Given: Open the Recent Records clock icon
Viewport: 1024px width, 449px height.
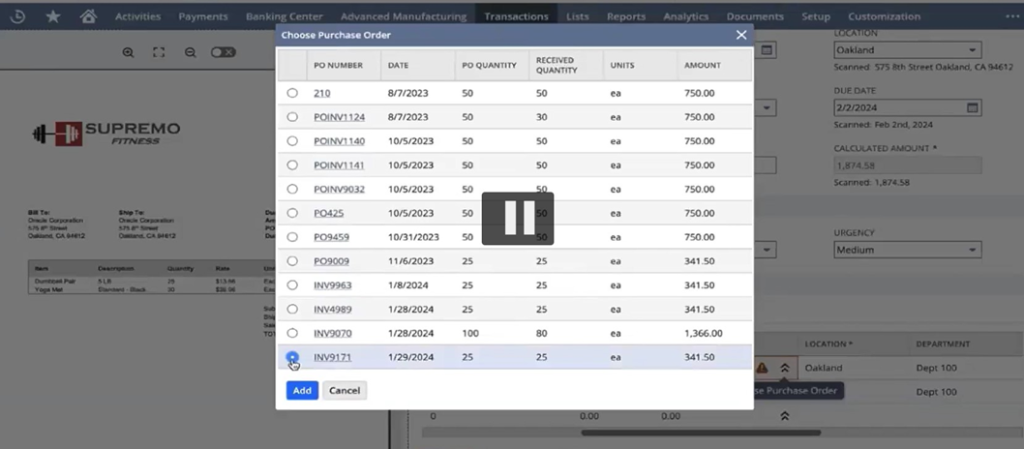Looking at the screenshot, I should pos(17,16).
